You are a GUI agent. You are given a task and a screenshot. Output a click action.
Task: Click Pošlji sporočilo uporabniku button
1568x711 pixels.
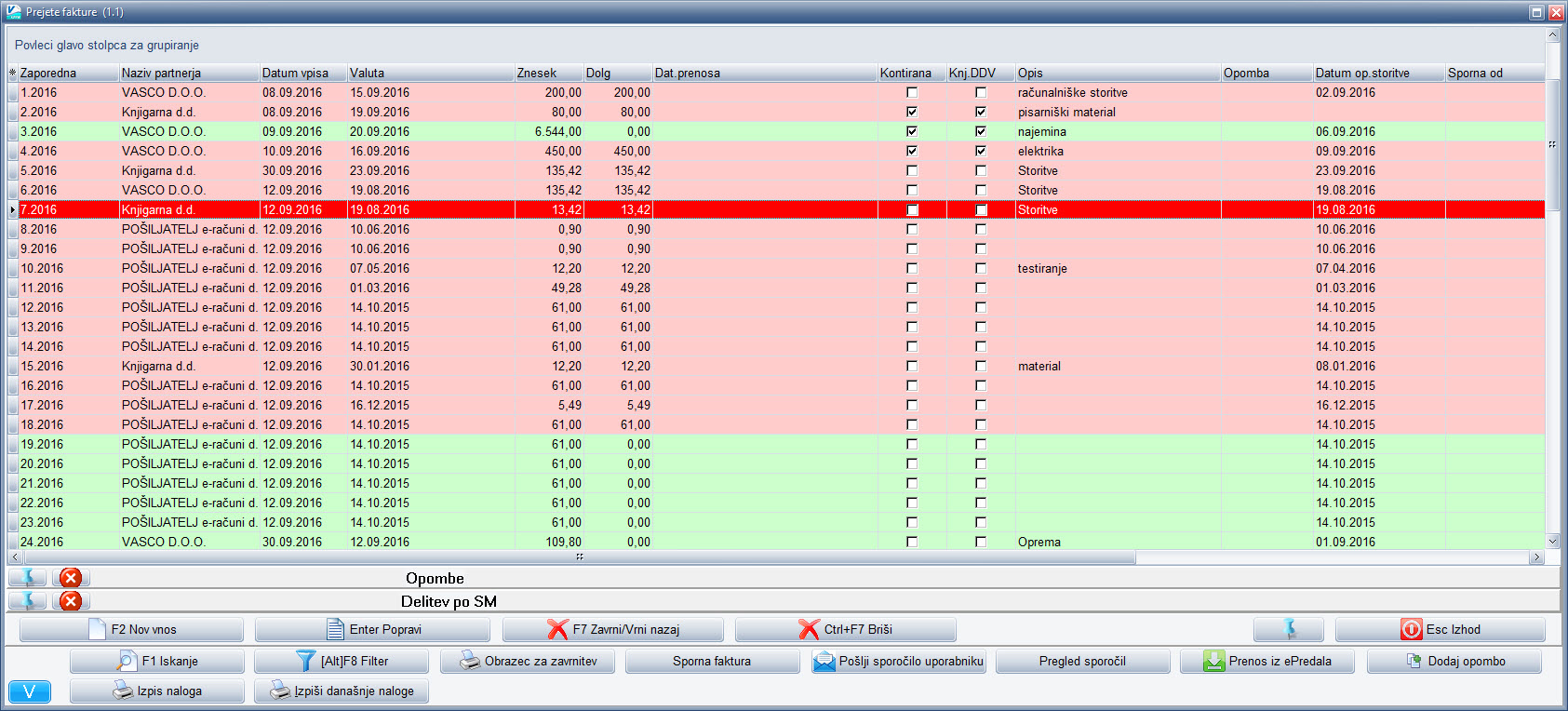click(898, 661)
